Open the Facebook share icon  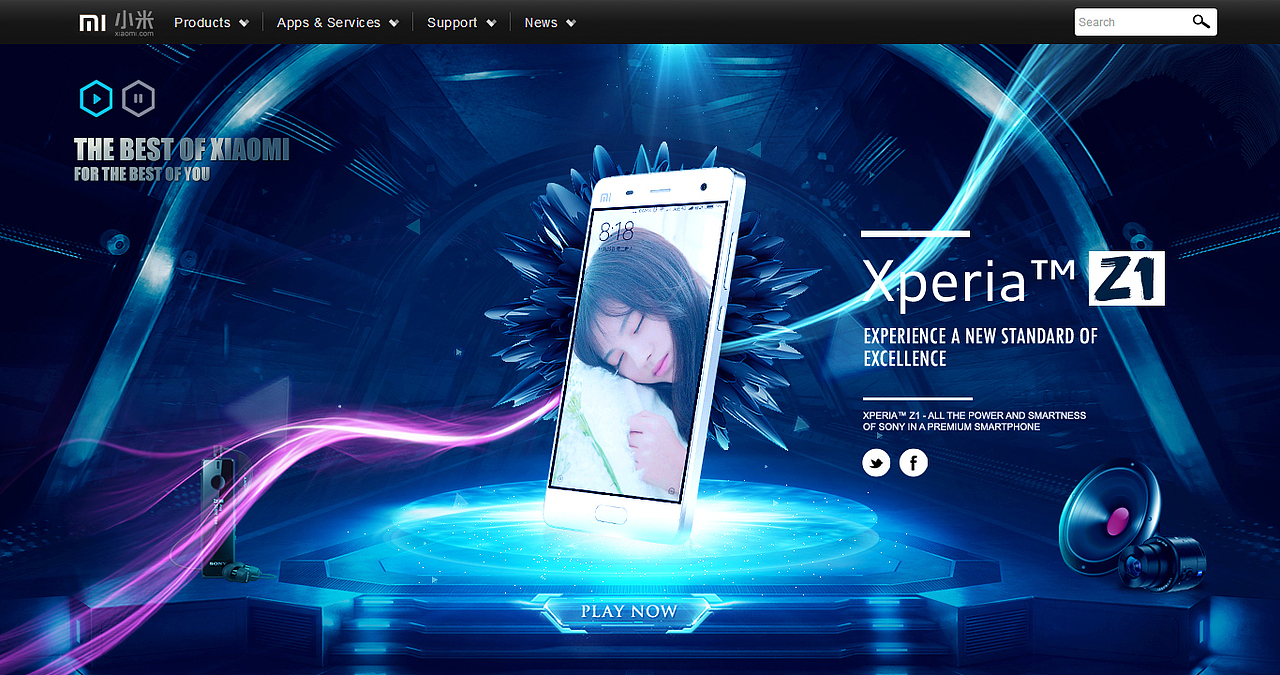[913, 463]
